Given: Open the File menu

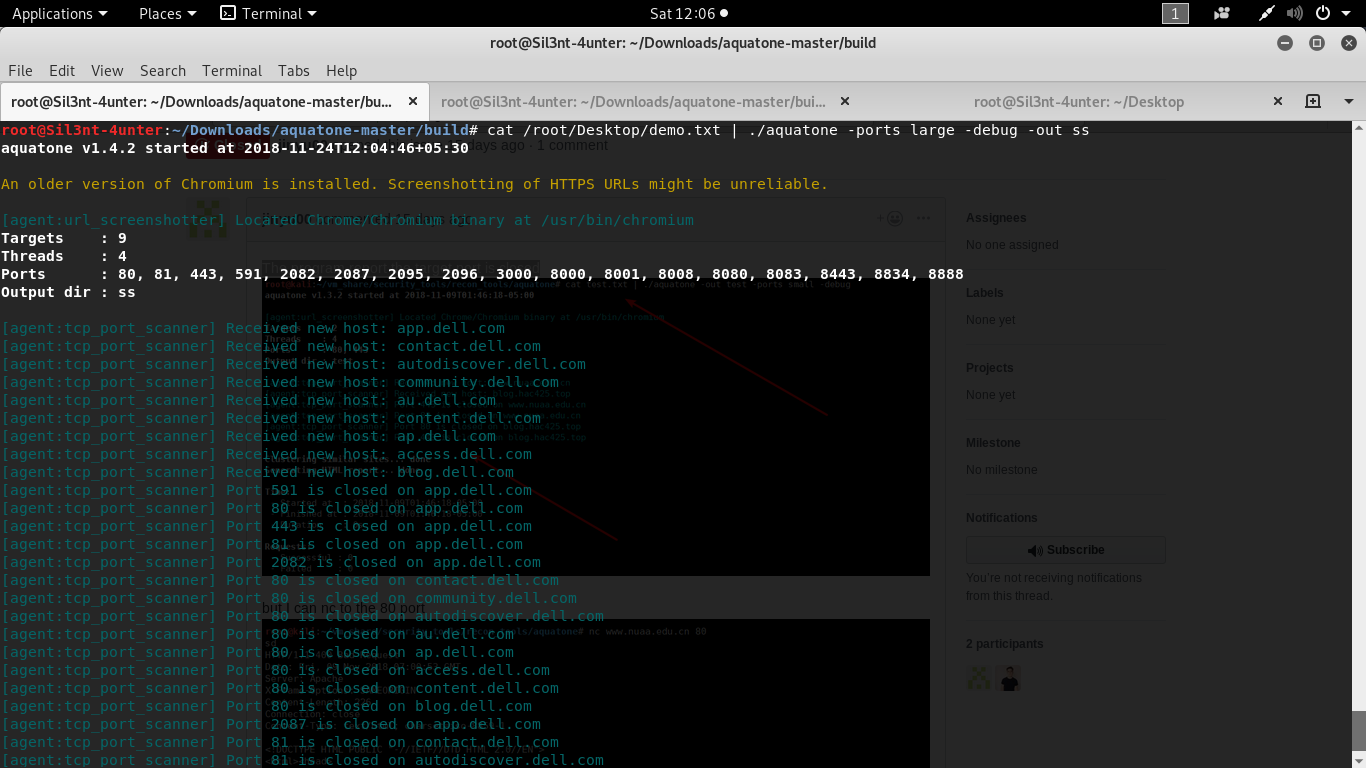Looking at the screenshot, I should (20, 70).
